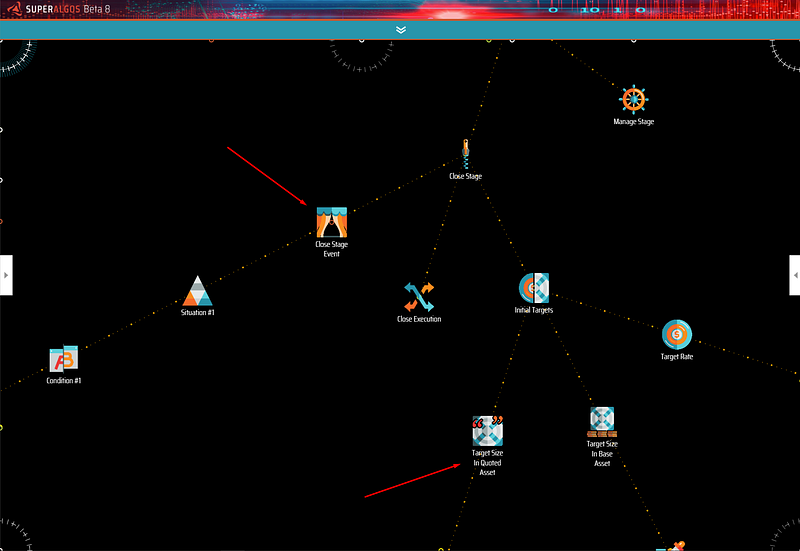Screen dimensions: 800x551
Task: Click the Close Stage Event curtain icon
Action: (x=332, y=222)
